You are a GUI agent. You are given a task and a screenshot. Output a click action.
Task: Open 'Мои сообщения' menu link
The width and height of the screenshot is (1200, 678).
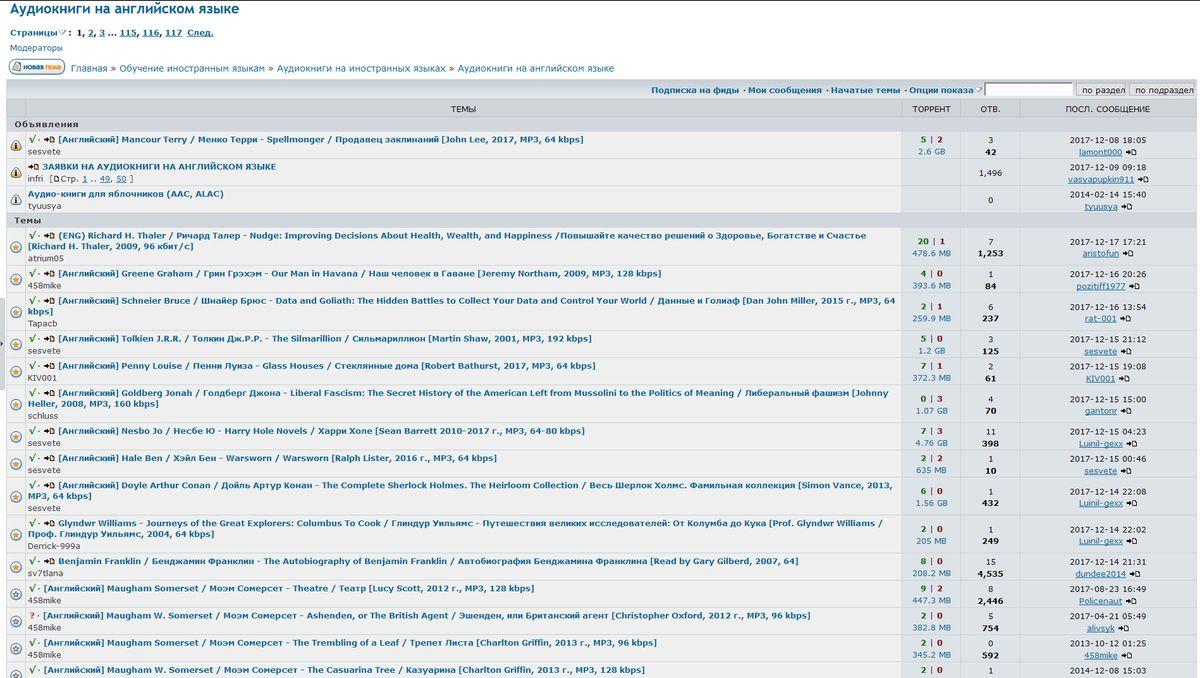[784, 90]
